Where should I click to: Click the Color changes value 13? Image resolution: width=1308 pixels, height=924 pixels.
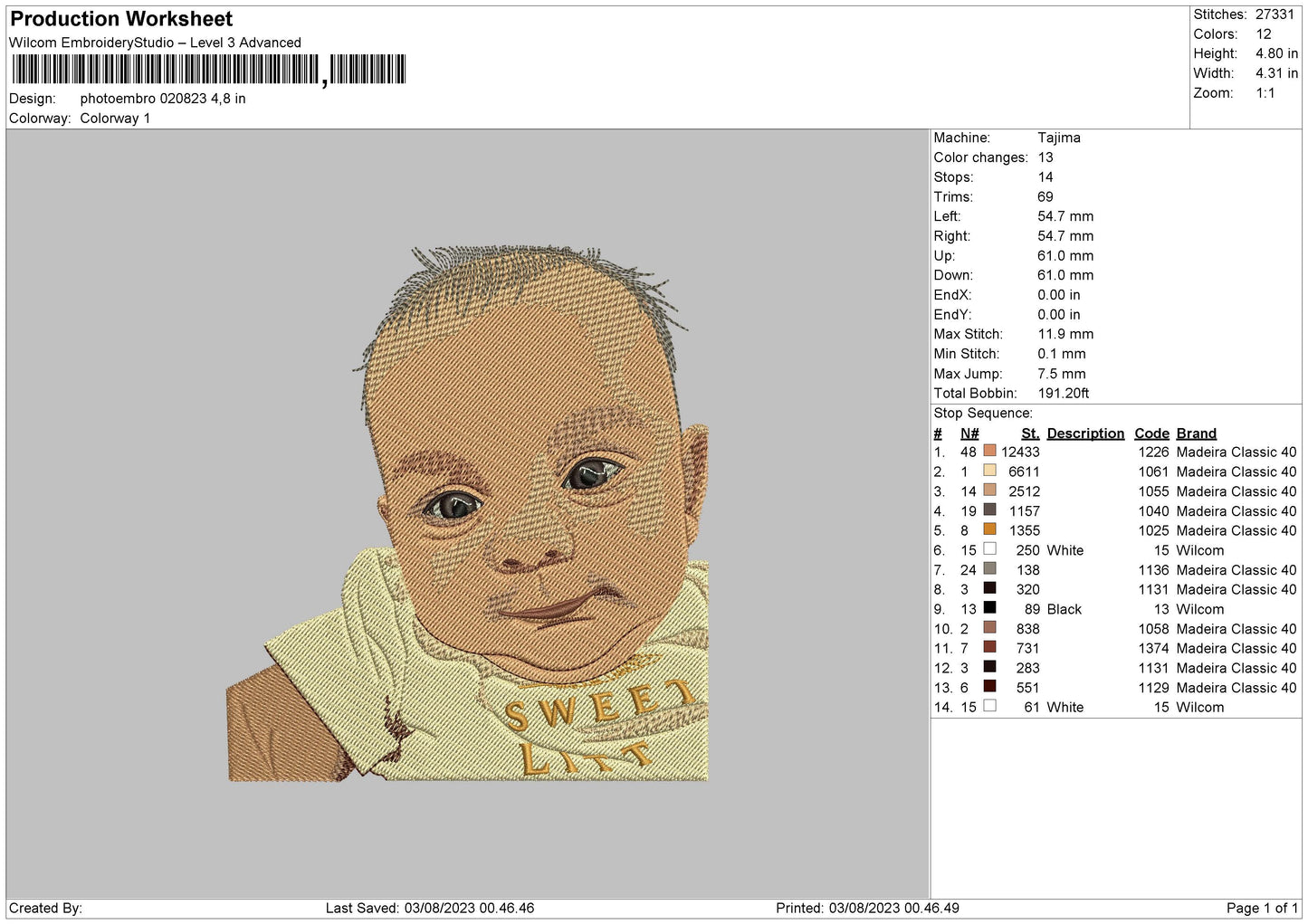coord(1045,157)
